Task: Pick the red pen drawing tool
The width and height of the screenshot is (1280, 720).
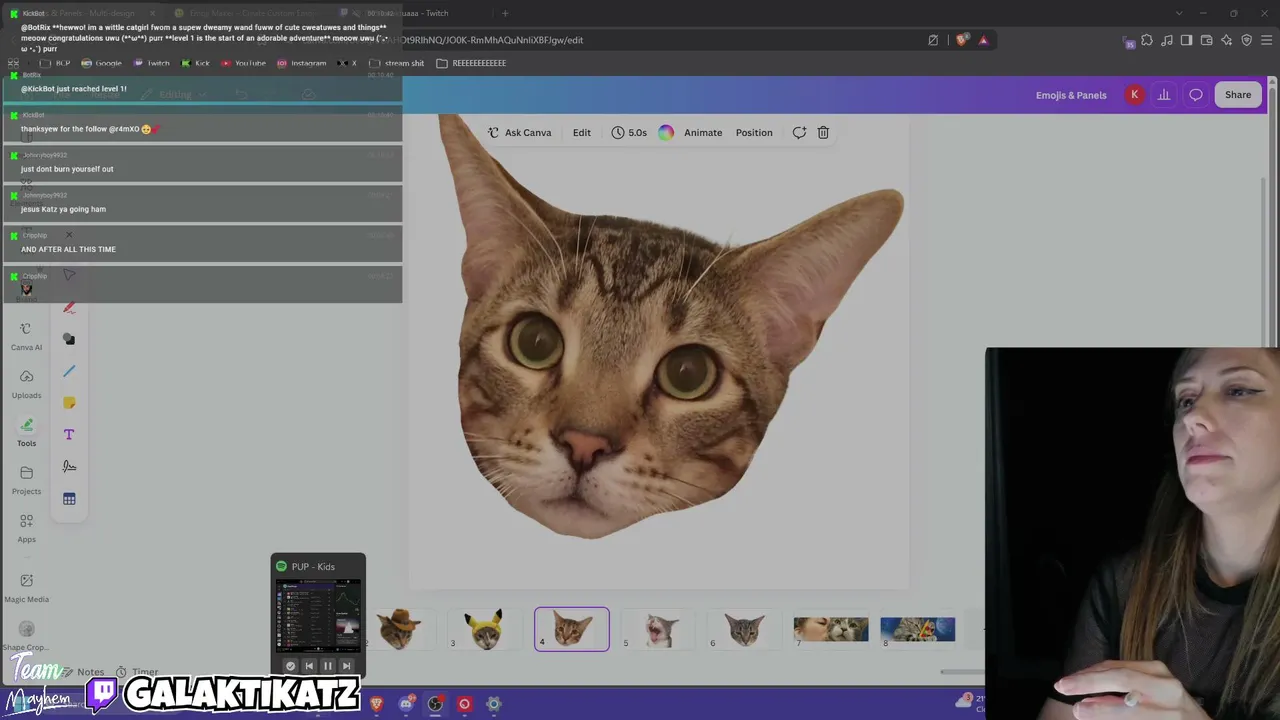Action: click(69, 307)
